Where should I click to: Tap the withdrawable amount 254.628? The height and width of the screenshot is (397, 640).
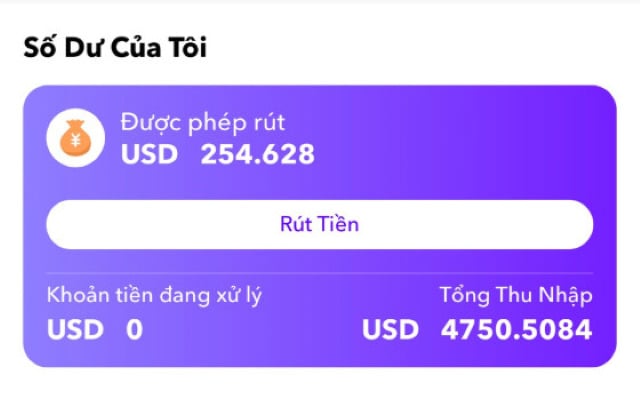point(258,154)
